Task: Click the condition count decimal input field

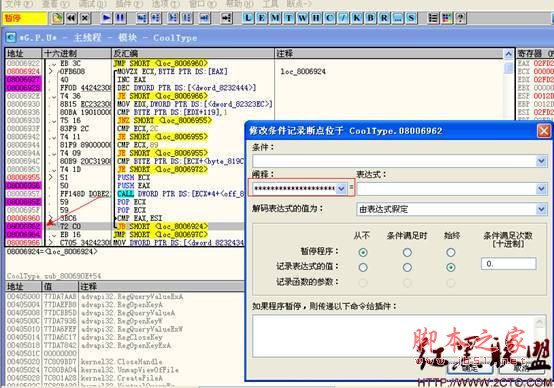Action: [508, 264]
